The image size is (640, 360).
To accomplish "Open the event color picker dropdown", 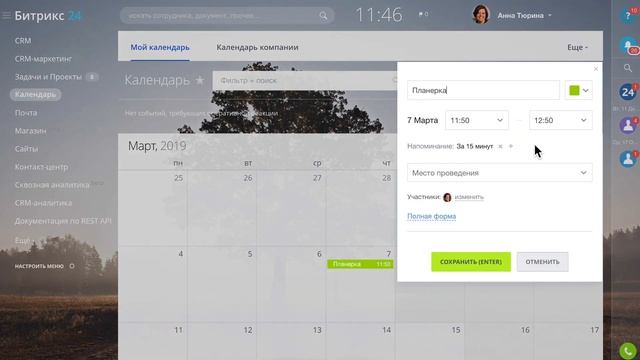I will pyautogui.click(x=579, y=90).
